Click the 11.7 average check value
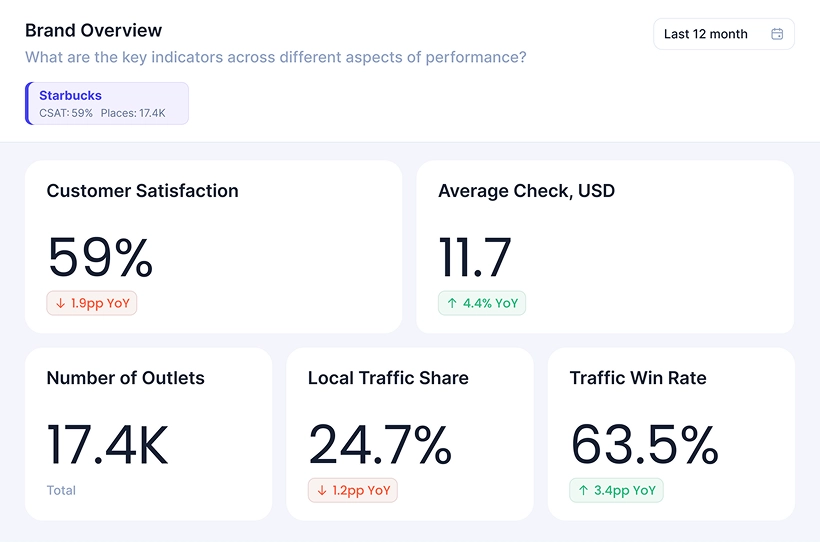Screen dimensions: 820x542 (475, 257)
